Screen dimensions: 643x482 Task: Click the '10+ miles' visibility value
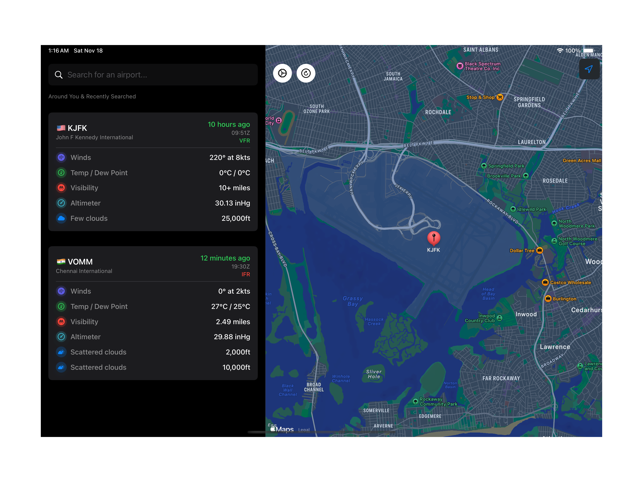pos(234,188)
